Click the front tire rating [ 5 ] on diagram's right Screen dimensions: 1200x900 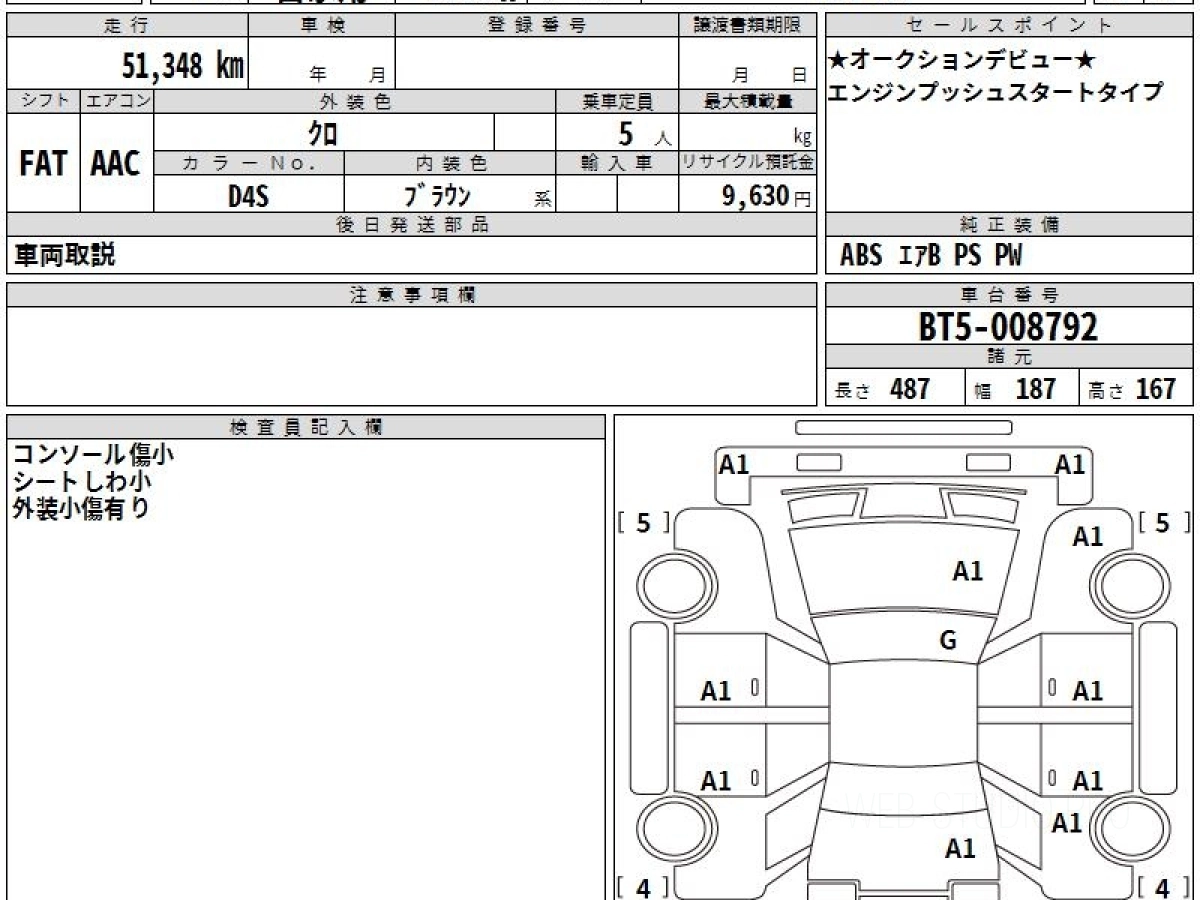pos(1162,522)
